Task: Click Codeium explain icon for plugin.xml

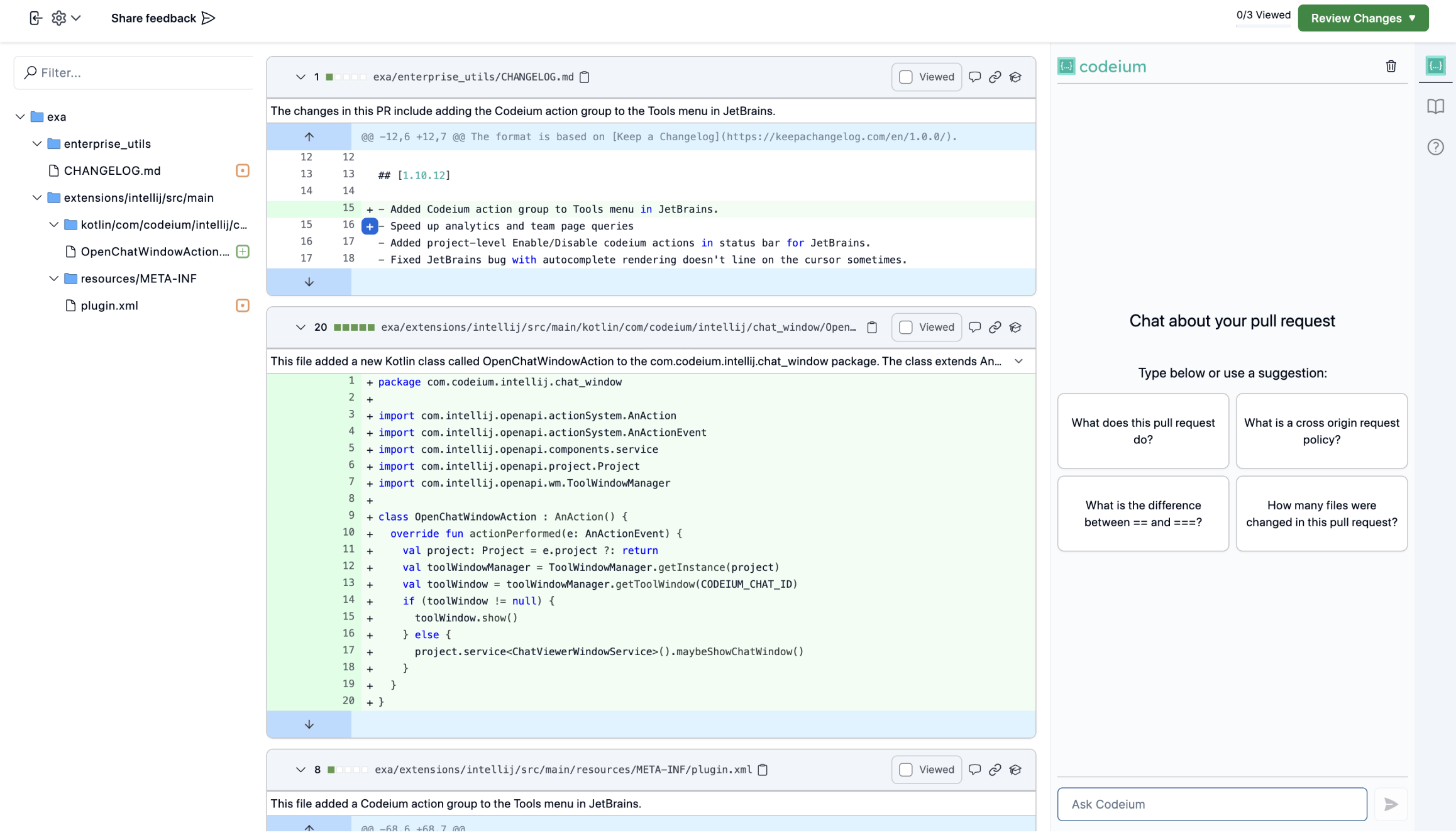Action: tap(1016, 770)
